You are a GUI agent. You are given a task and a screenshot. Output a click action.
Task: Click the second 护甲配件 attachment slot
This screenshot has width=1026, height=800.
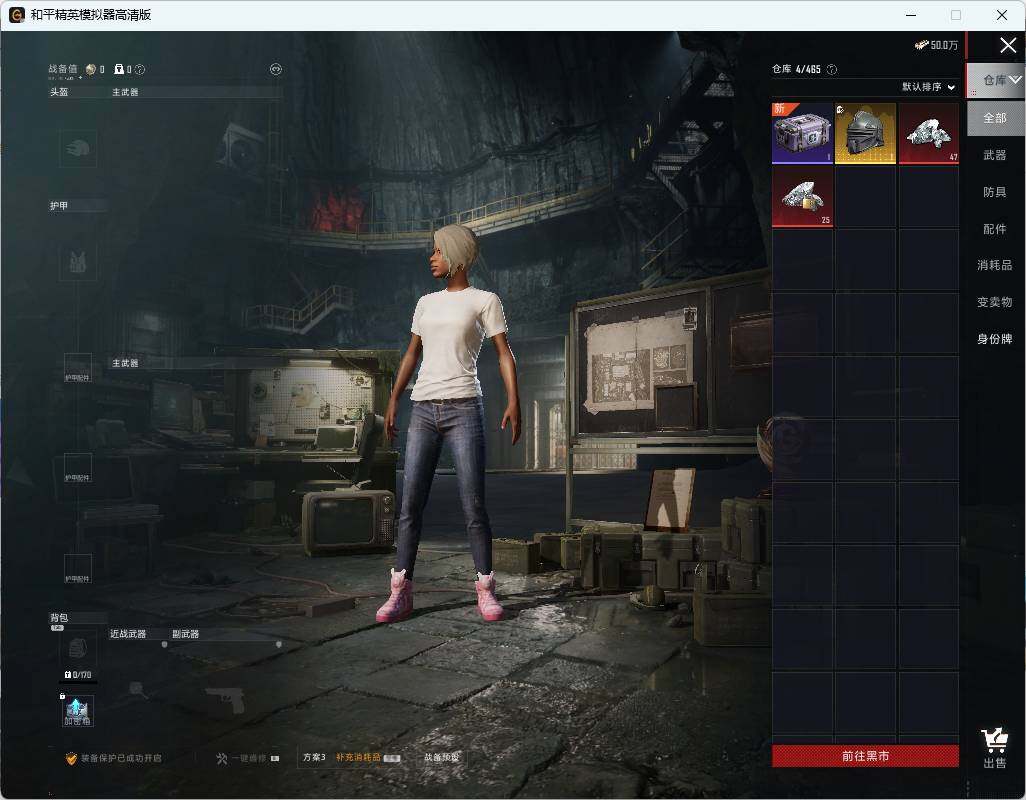coord(78,468)
